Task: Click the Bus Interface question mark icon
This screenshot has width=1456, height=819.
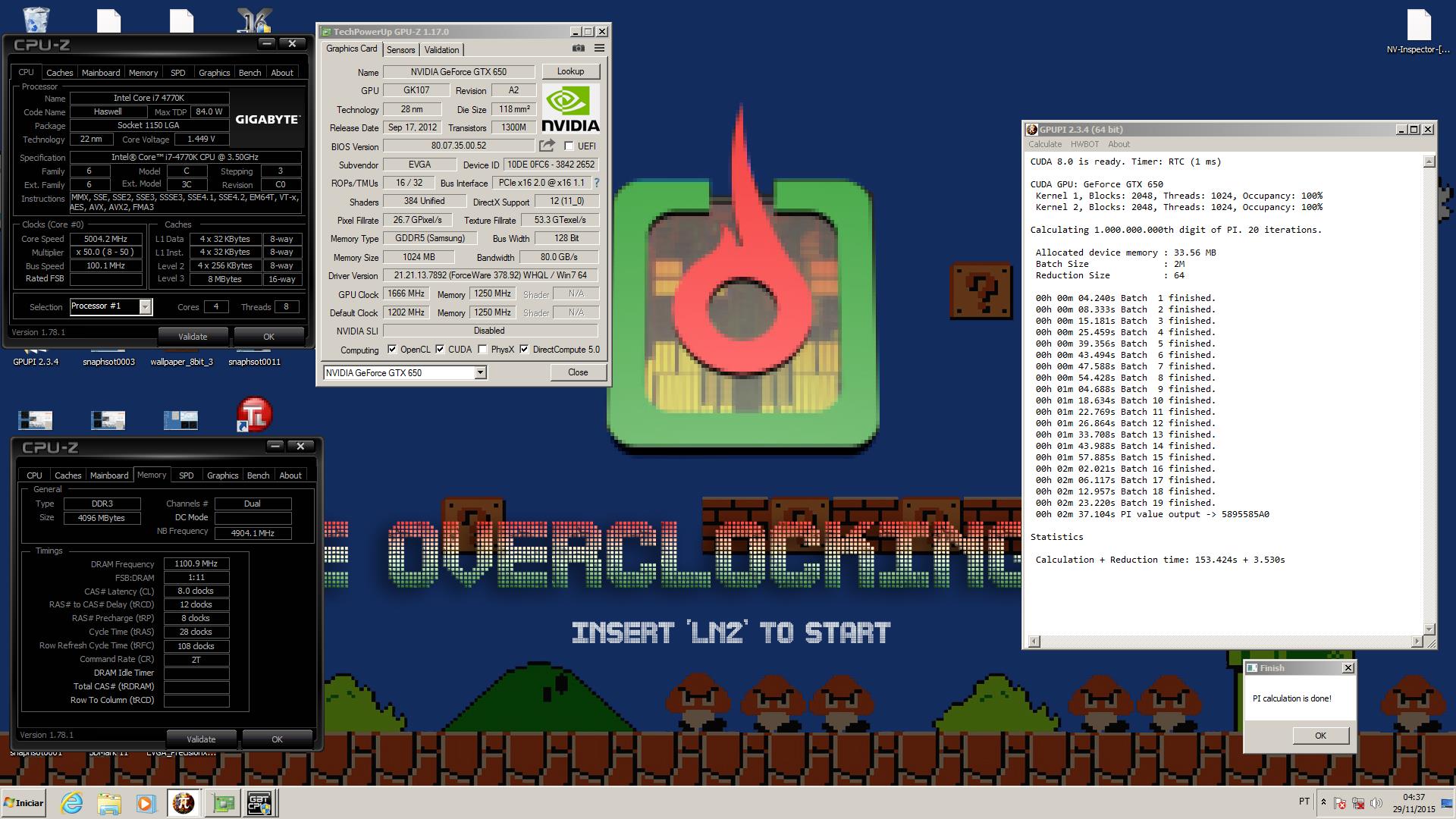Action: 596,183
